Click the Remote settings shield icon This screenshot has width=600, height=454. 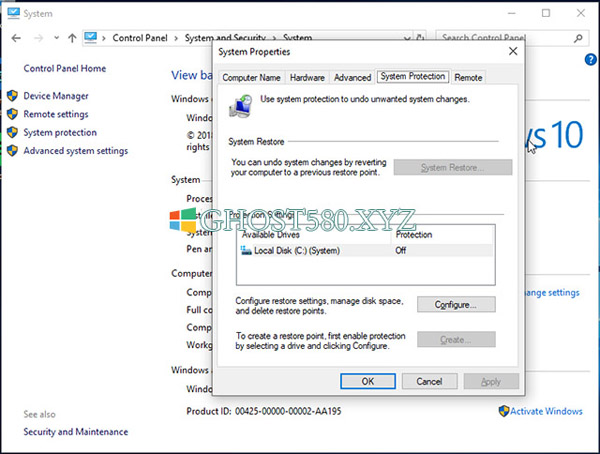(12, 114)
